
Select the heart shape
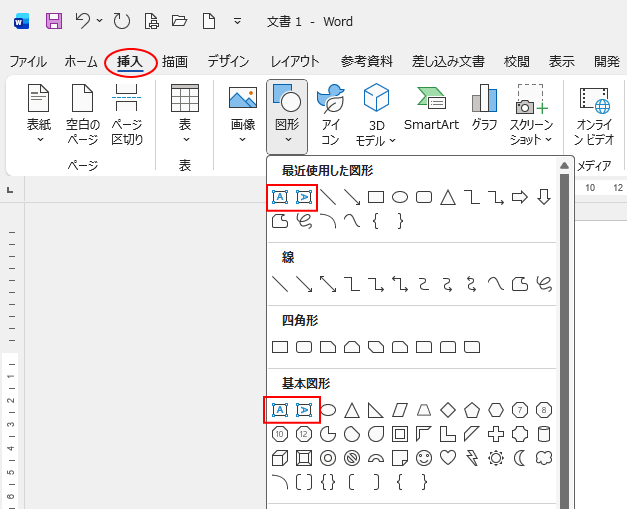(x=448, y=458)
